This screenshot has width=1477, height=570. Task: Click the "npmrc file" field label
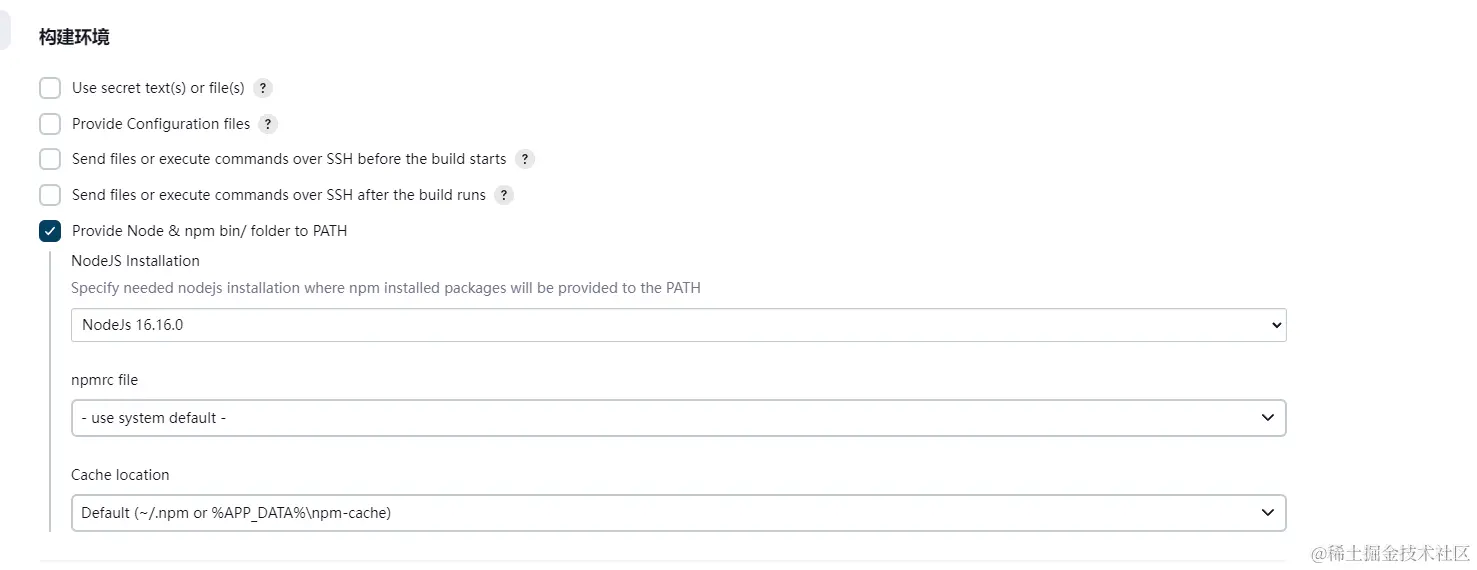(104, 380)
